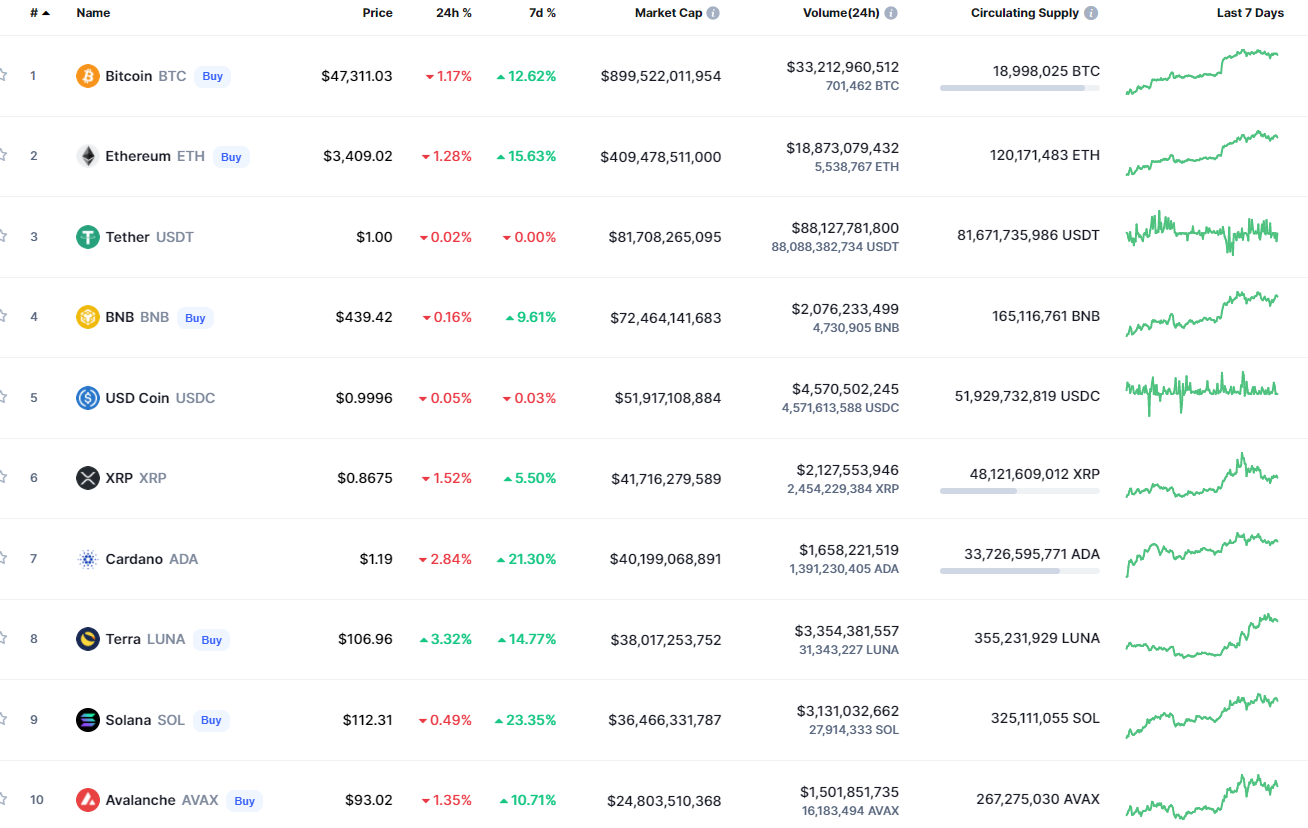Open Market Cap info tooltip icon
Viewport: 1308px width, 828px height.
click(x=713, y=13)
